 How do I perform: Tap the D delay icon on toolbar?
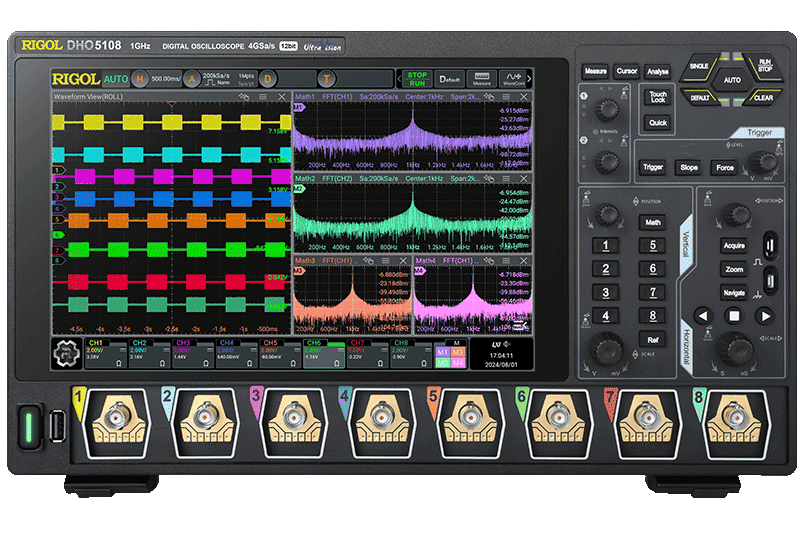coord(267,78)
